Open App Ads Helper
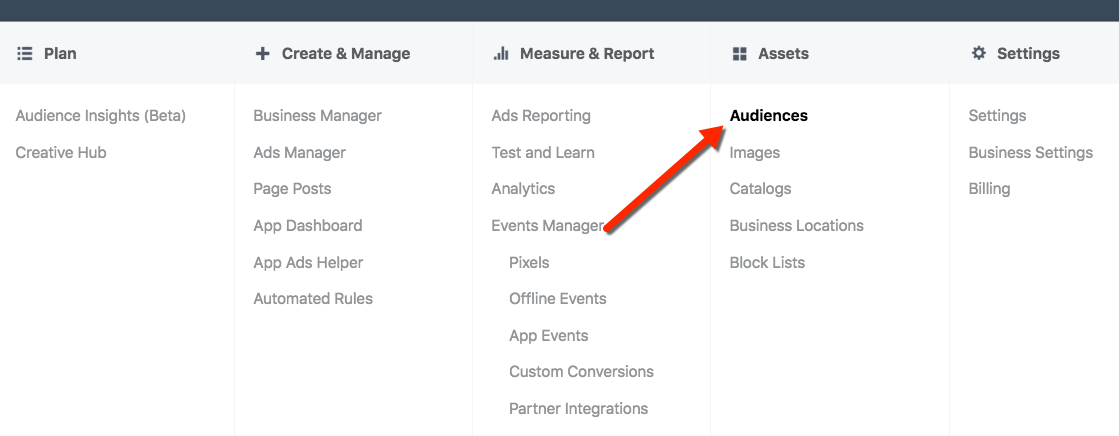 (308, 263)
